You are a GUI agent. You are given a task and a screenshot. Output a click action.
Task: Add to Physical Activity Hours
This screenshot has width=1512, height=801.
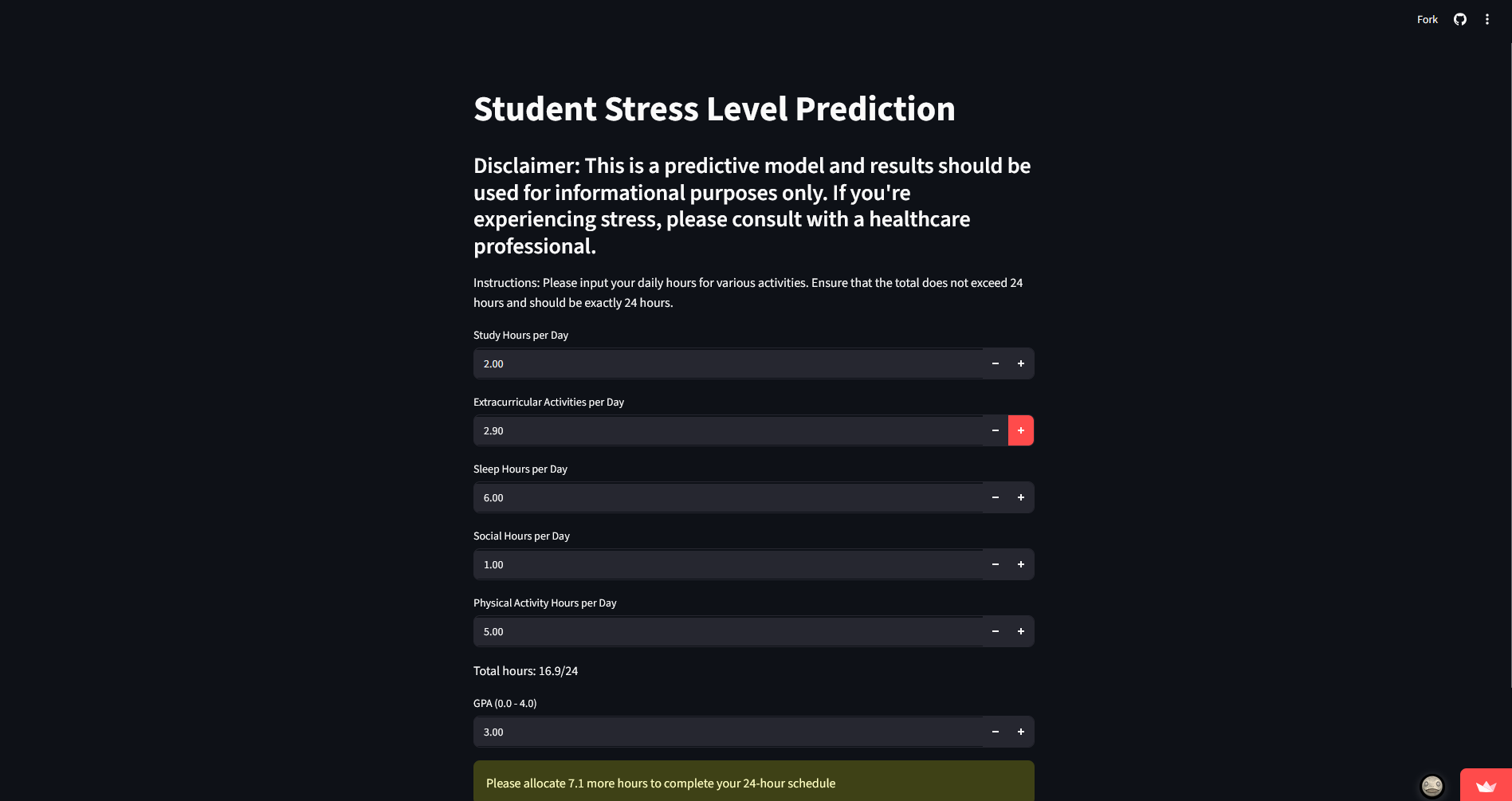[x=1021, y=631]
